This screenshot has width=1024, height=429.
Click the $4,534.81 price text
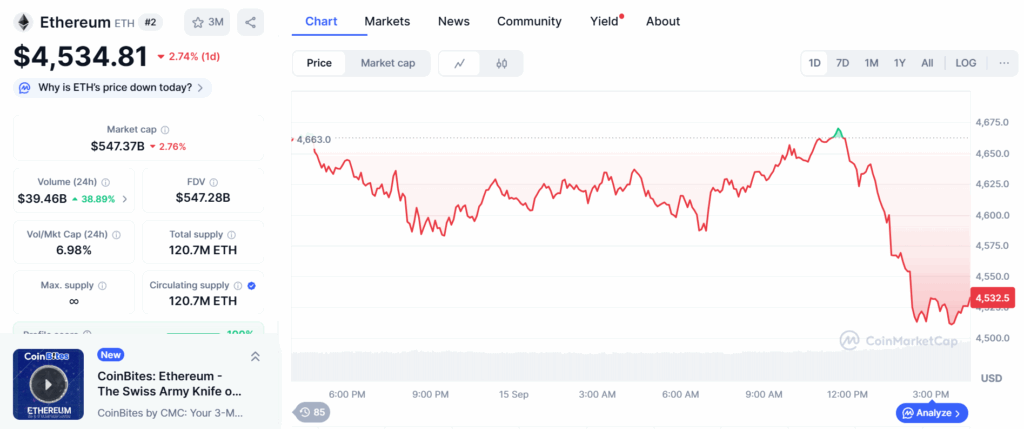[81, 57]
